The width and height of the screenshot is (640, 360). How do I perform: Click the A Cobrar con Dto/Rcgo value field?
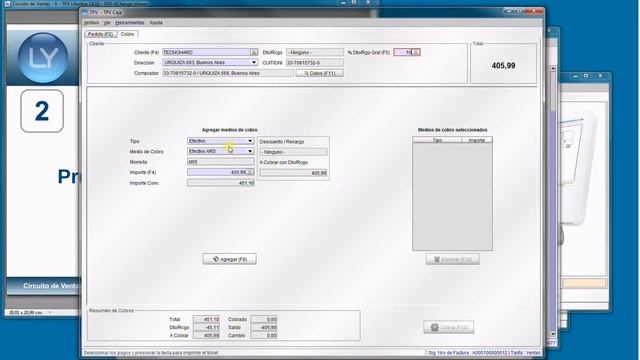pos(293,173)
